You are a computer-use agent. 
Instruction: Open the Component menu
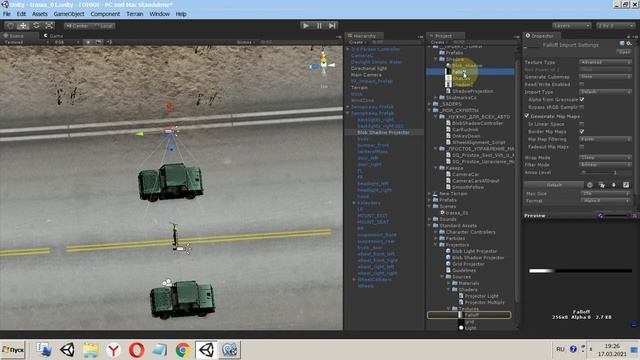coord(105,14)
